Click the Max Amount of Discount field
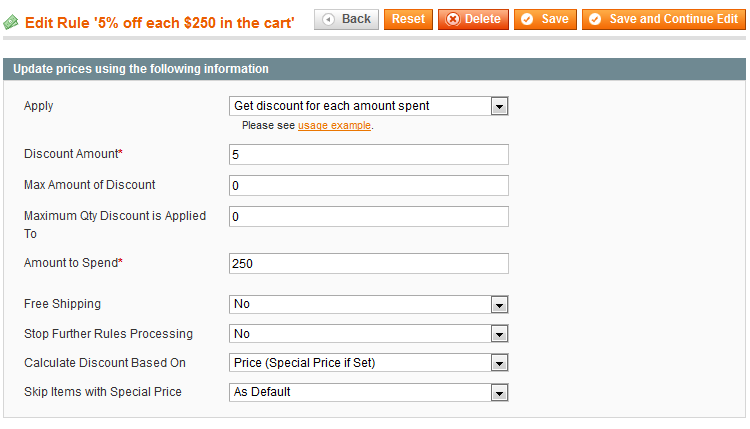 pos(369,186)
